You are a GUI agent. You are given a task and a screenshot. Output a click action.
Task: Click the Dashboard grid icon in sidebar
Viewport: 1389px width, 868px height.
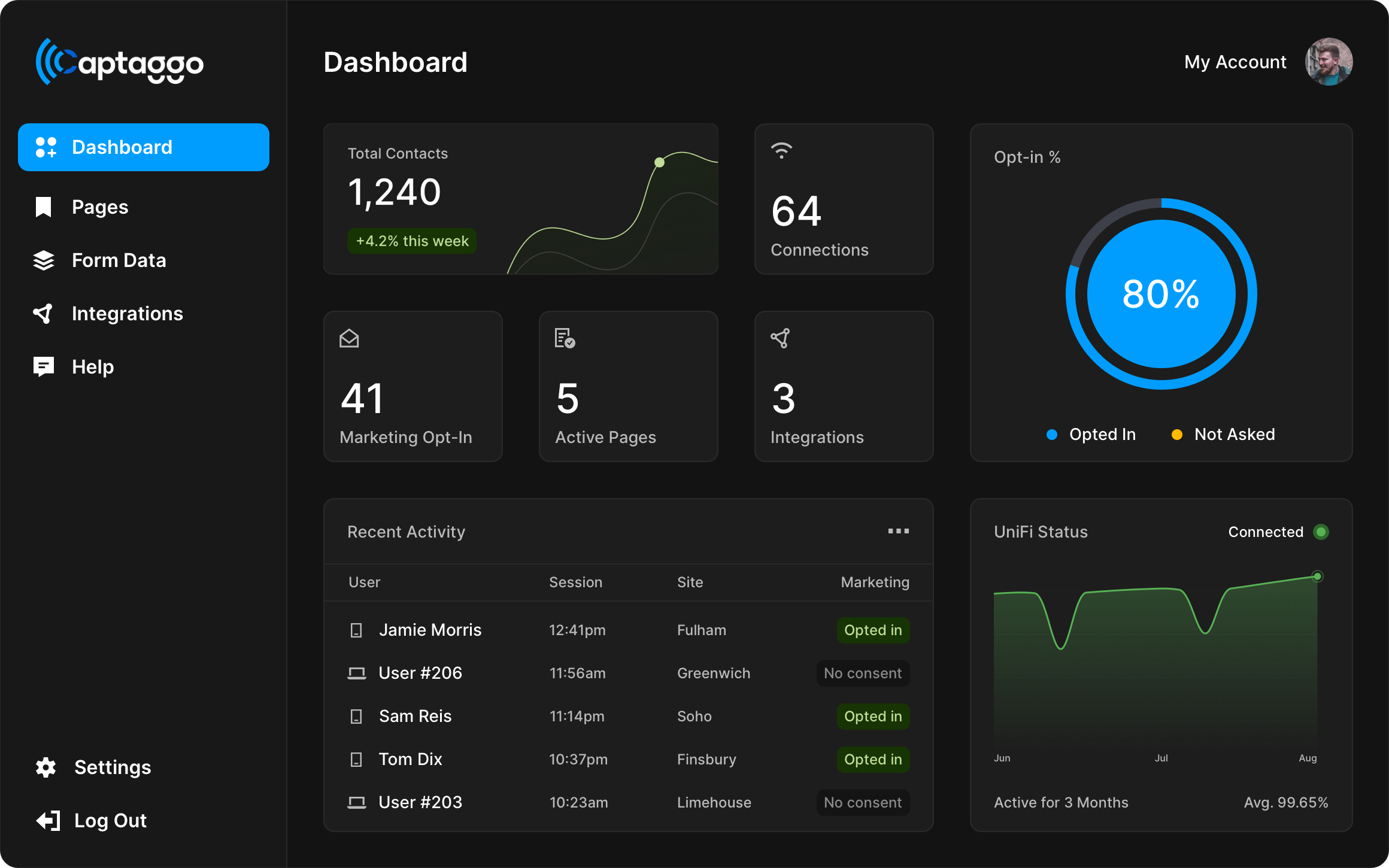(46, 147)
